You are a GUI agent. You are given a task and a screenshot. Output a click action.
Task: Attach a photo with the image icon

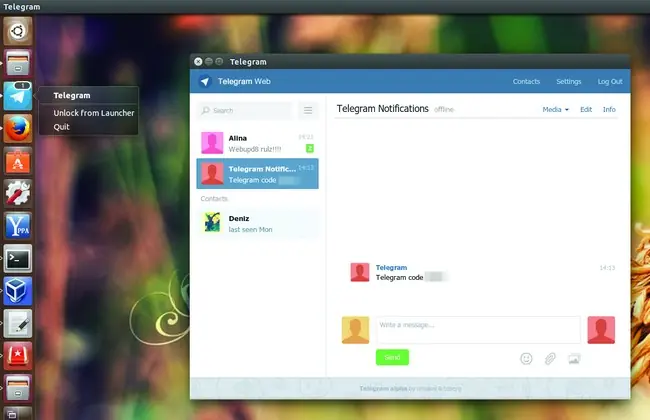(574, 359)
